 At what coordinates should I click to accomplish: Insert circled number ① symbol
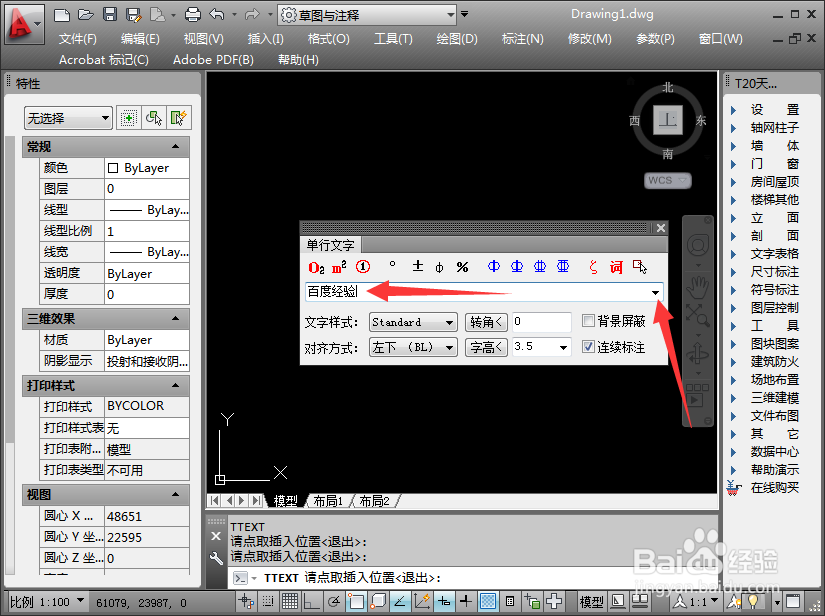coord(363,267)
